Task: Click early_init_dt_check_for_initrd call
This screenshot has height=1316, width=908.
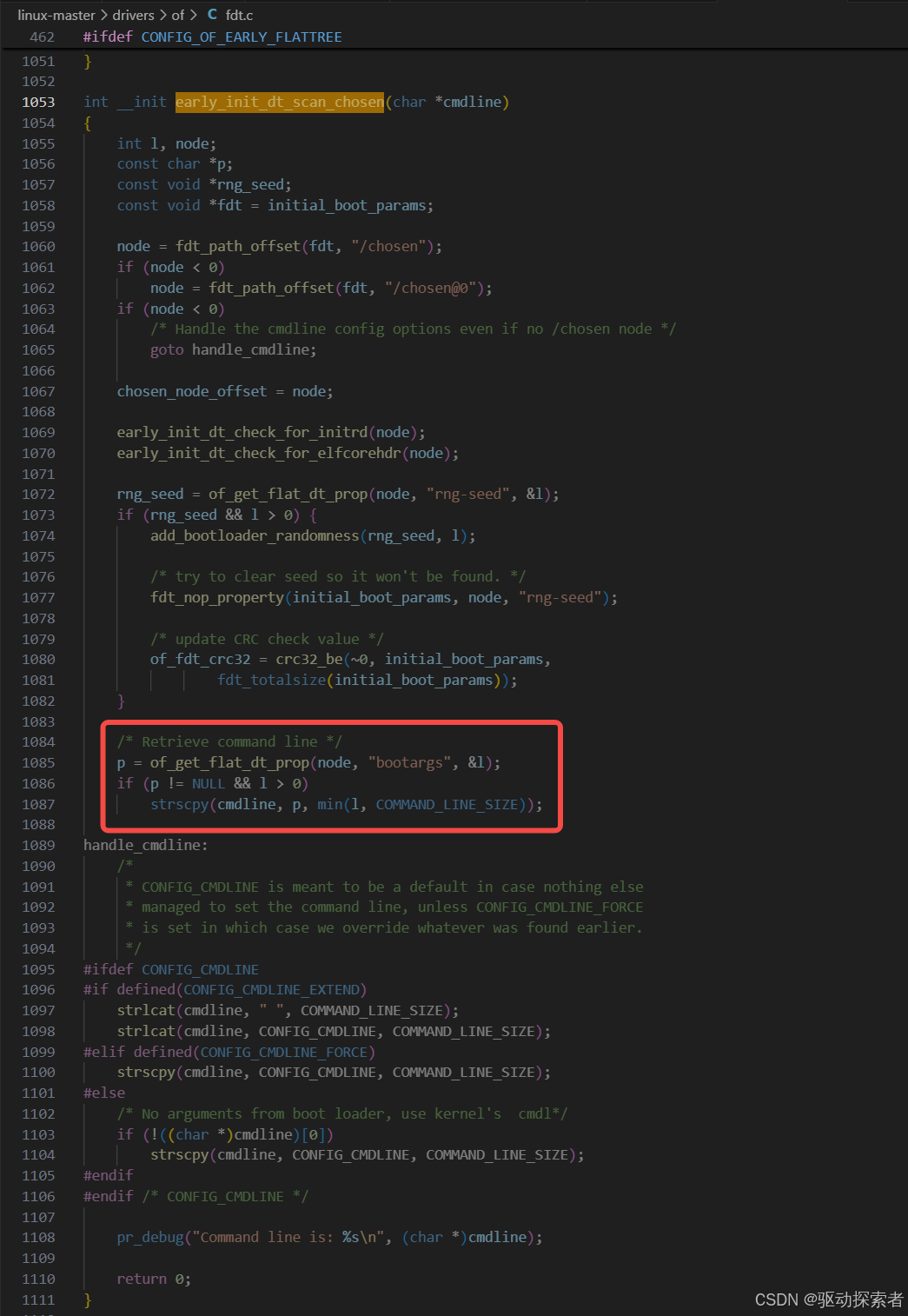Action: coord(271,433)
